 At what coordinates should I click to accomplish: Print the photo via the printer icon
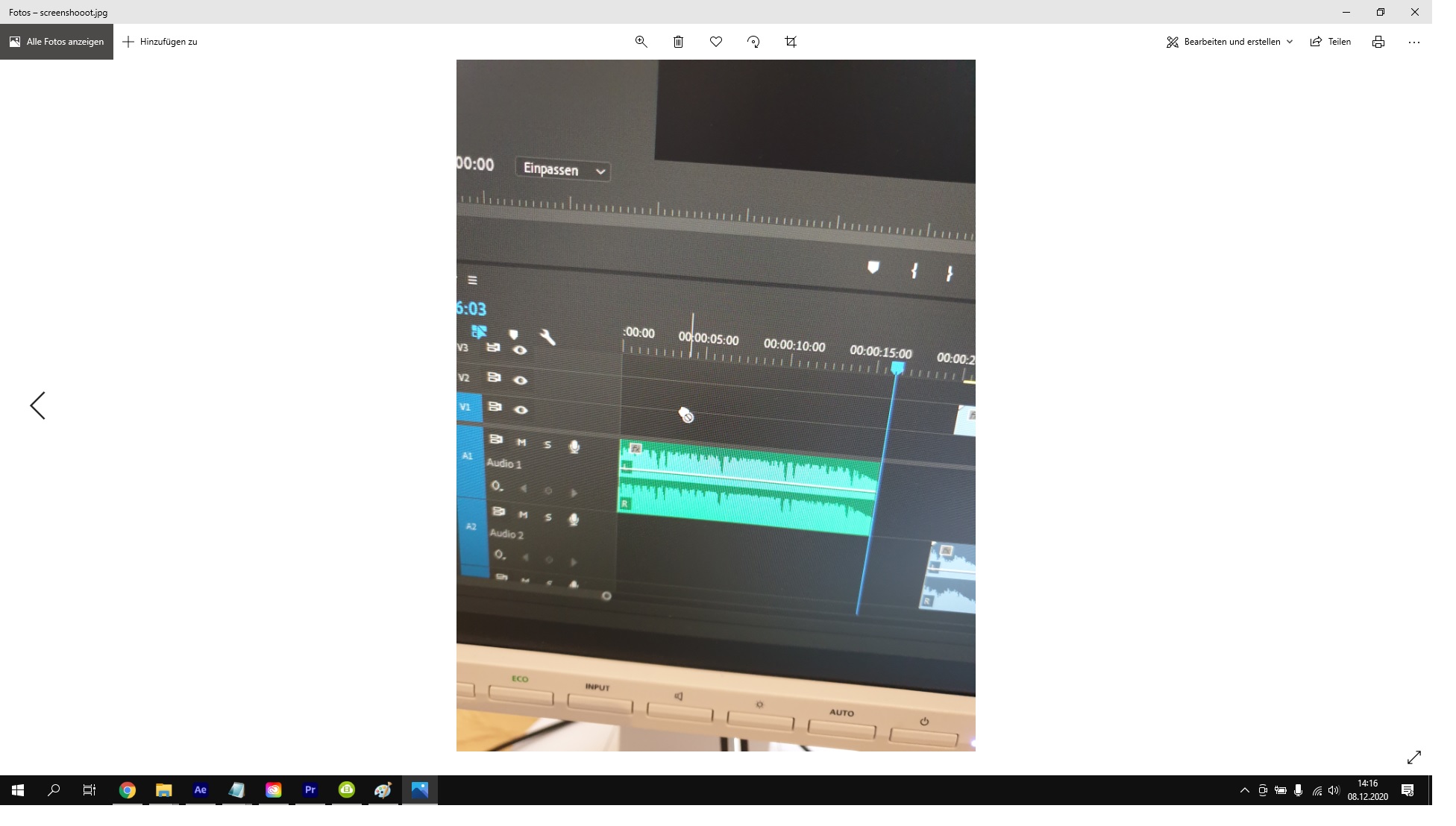click(1378, 42)
